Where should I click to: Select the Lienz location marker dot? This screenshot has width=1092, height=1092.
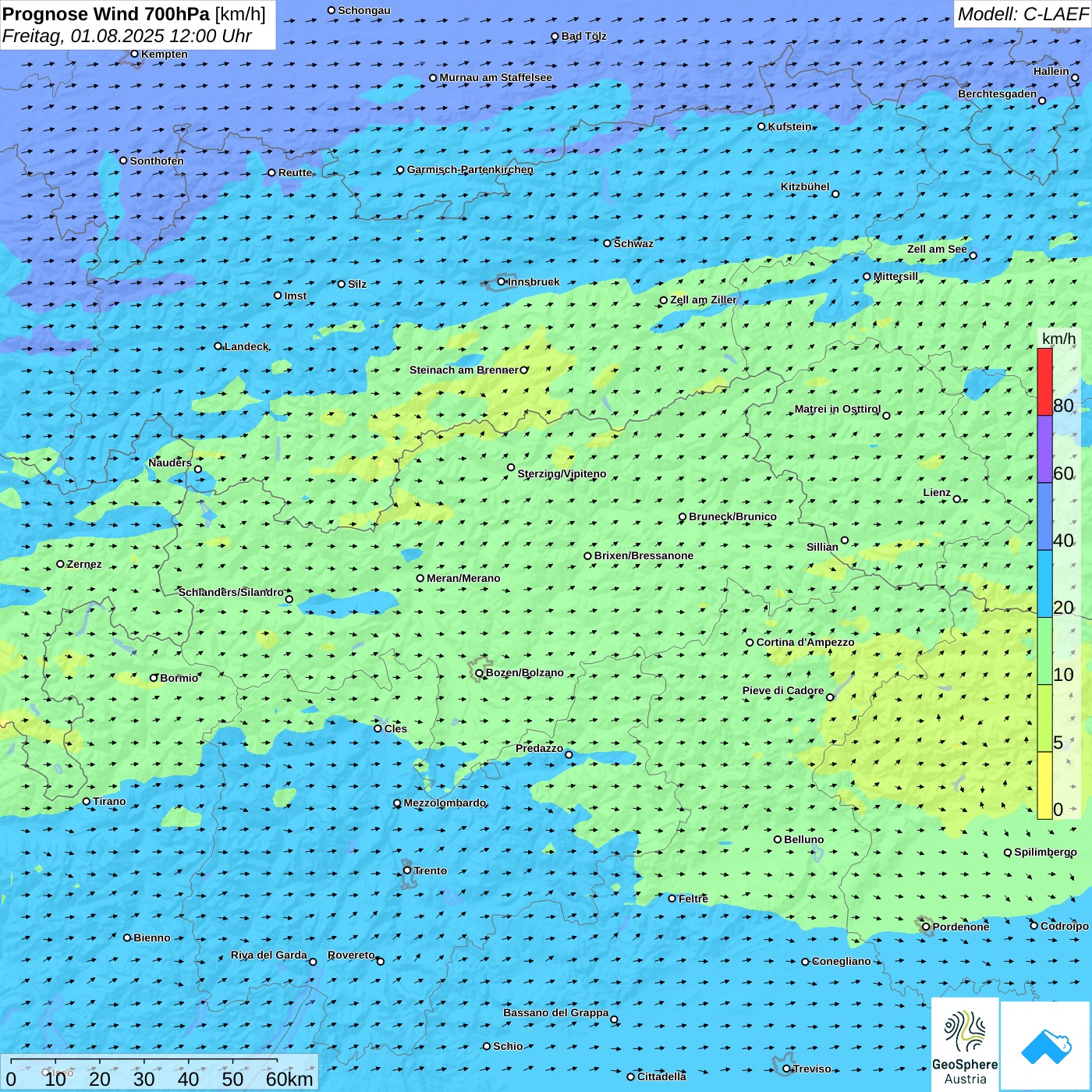pos(957,499)
